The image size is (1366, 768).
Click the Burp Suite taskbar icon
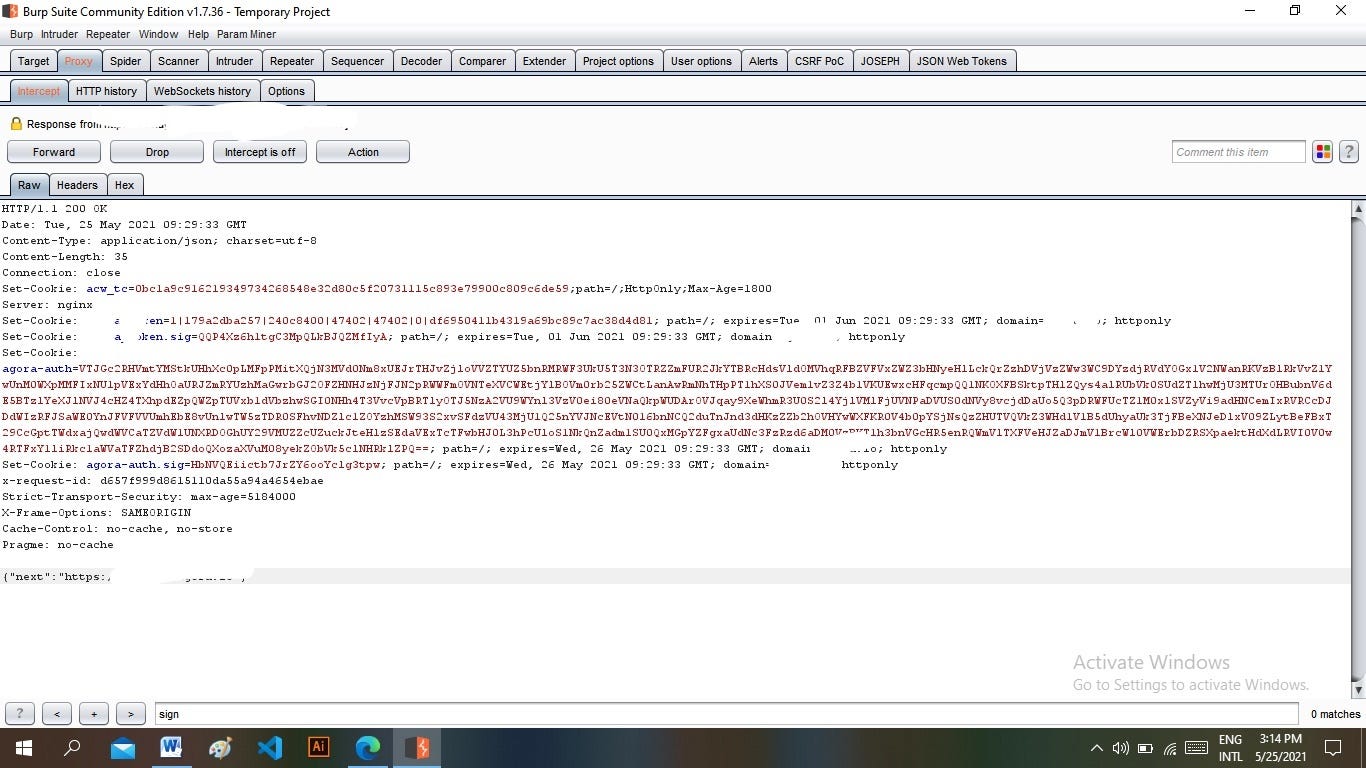[417, 748]
